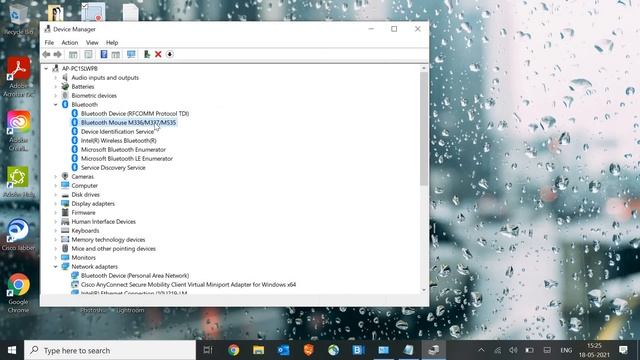Open Google Chrome desktop shortcut
The image size is (640, 360).
point(18,293)
